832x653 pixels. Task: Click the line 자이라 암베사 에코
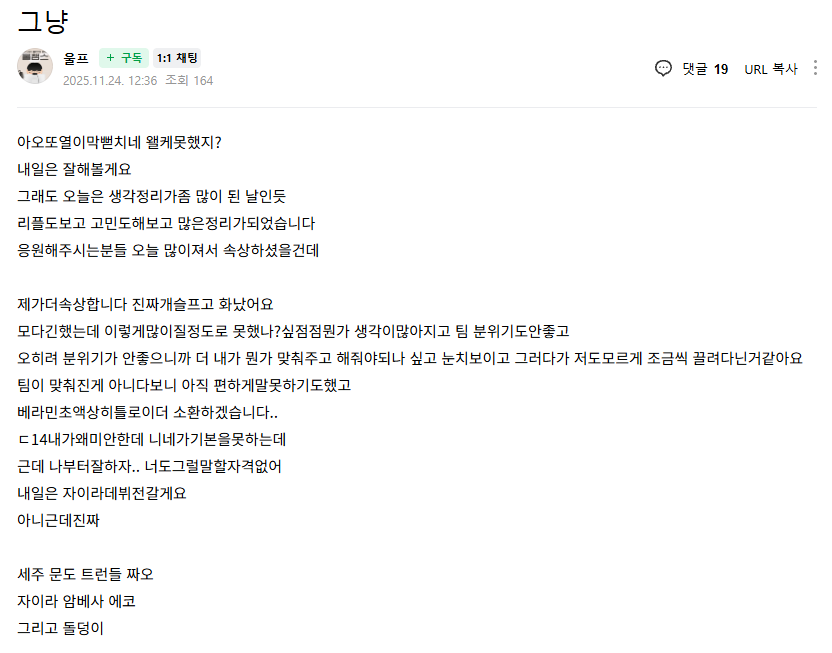click(x=76, y=601)
